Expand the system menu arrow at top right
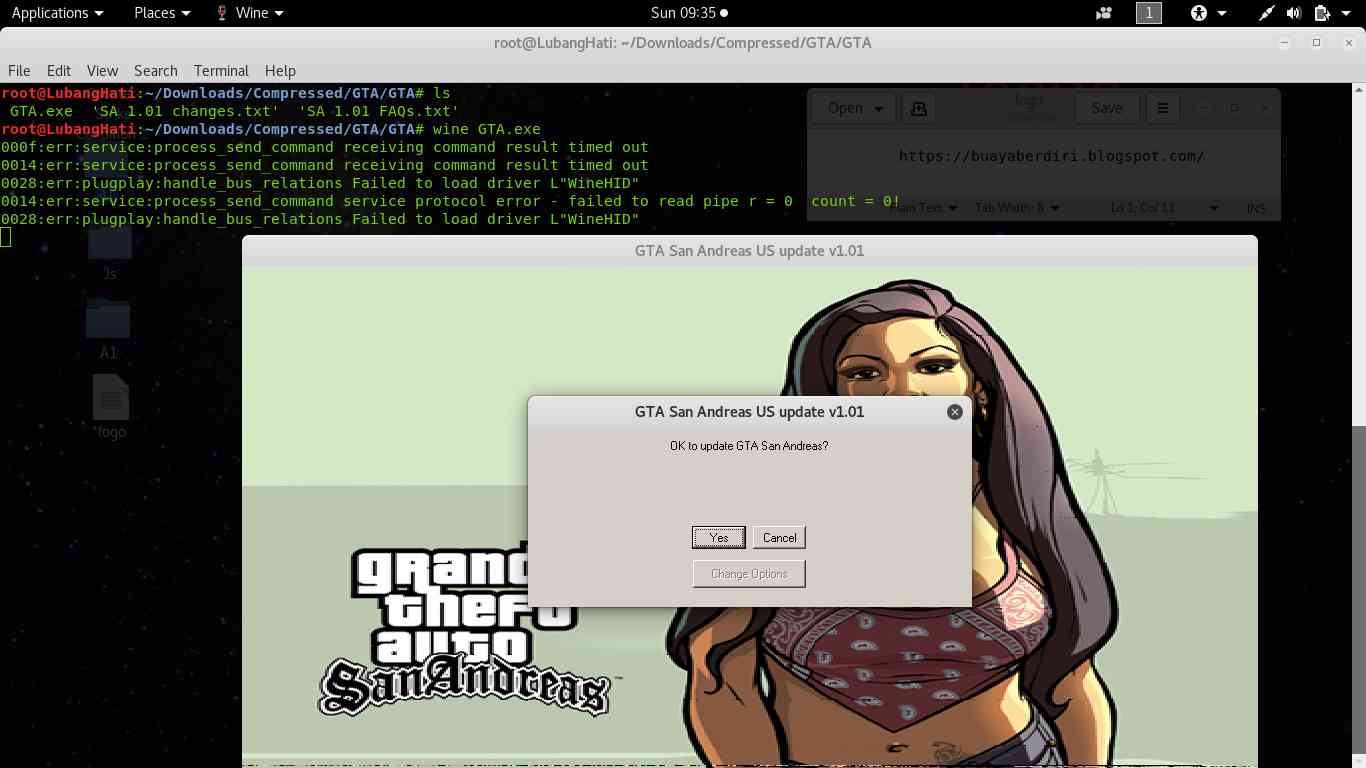The width and height of the screenshot is (1366, 768). click(1346, 13)
